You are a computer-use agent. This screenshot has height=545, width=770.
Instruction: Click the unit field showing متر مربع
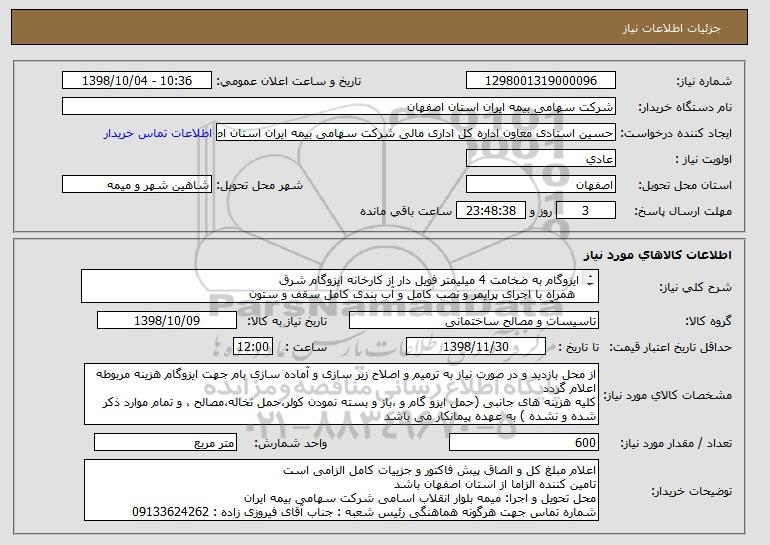(x=165, y=442)
